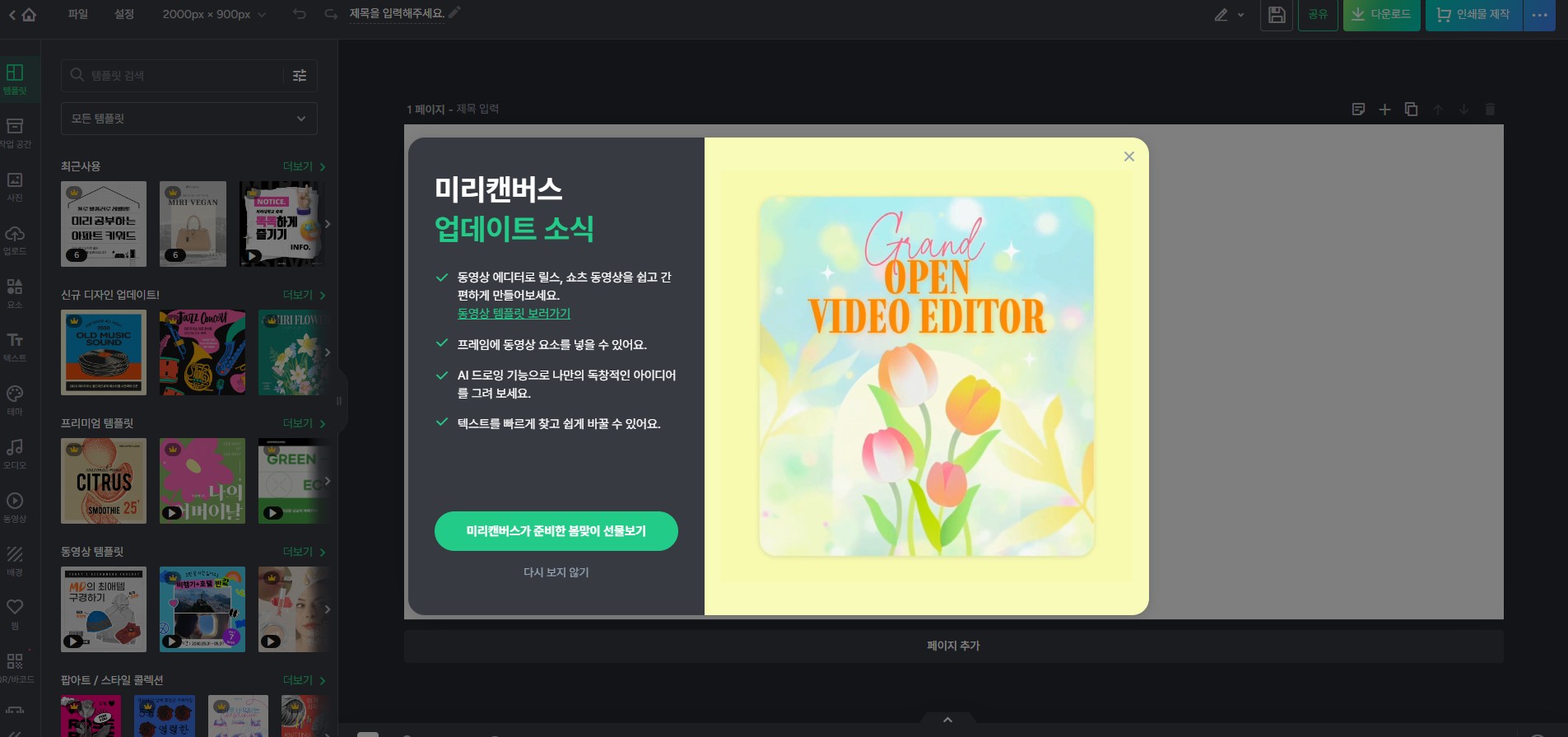Viewport: 1568px width, 737px height.
Task: Click the save floppy disk icon
Action: (x=1277, y=15)
